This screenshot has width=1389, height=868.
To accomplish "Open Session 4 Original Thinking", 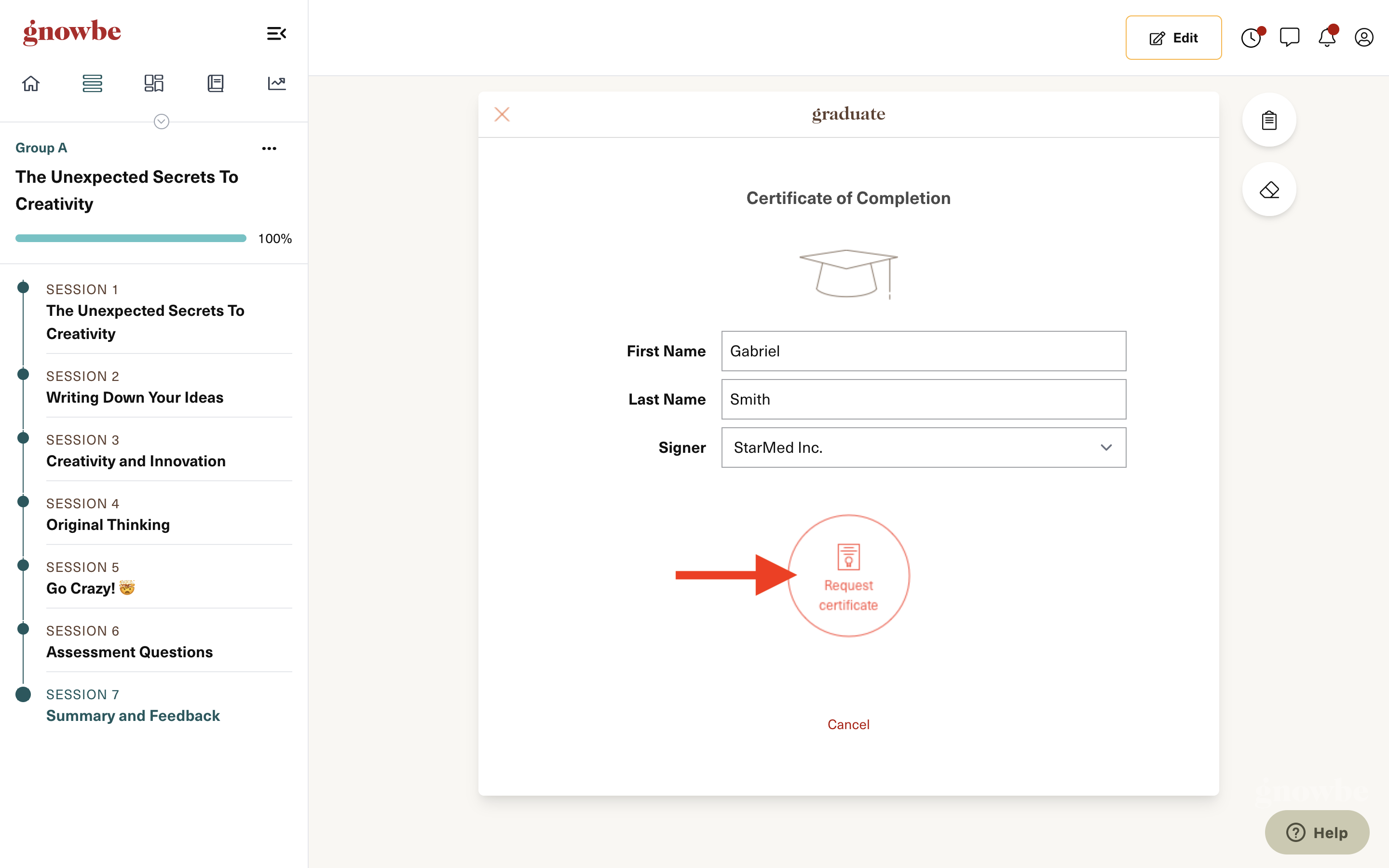I will pos(169,515).
